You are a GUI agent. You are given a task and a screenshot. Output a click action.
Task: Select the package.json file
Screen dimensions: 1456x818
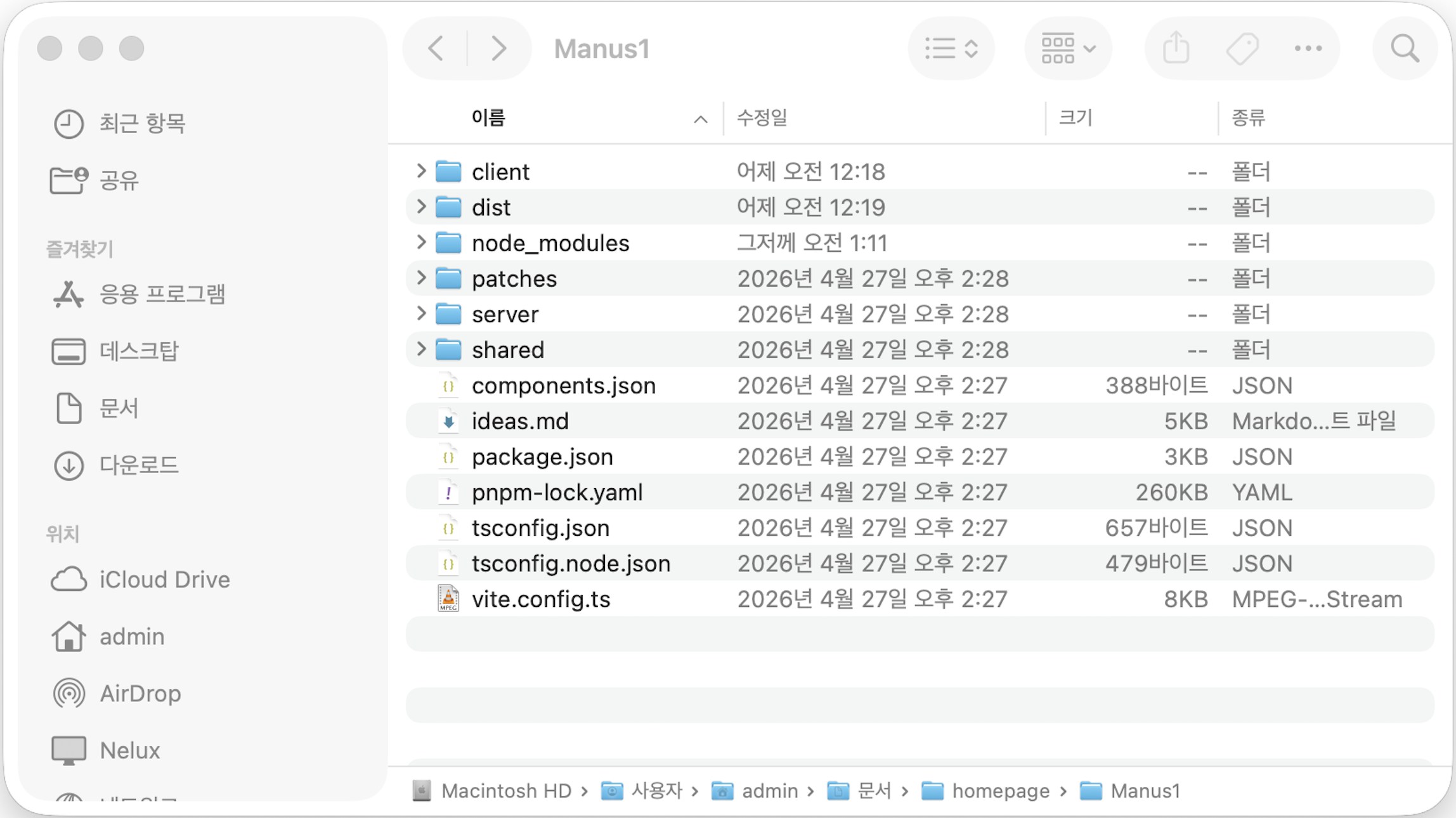542,457
